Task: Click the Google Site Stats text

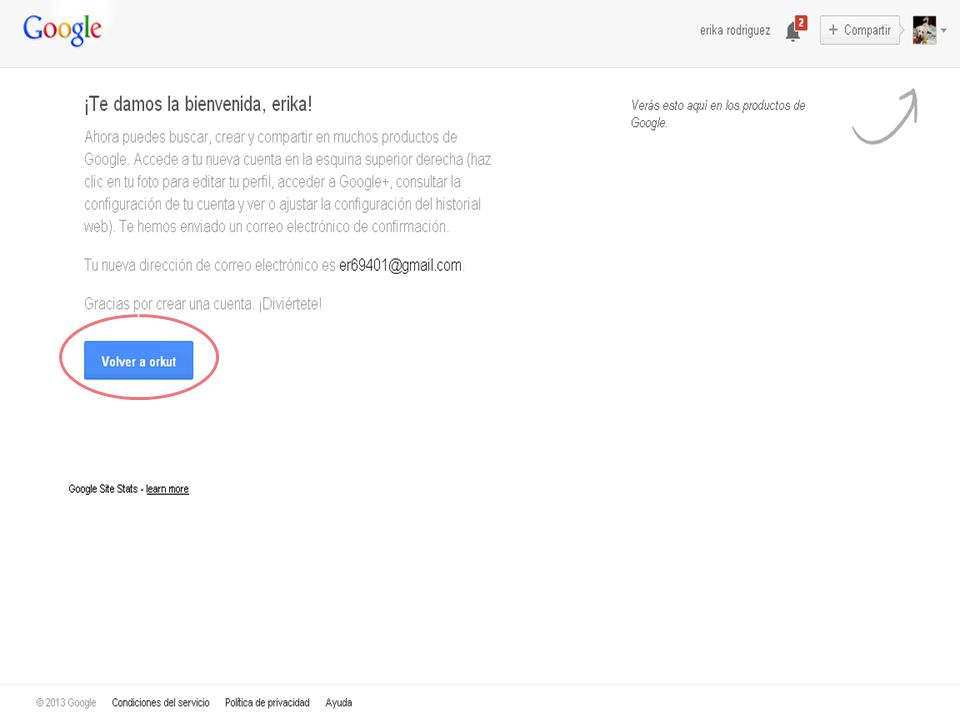Action: pyautogui.click(x=103, y=489)
